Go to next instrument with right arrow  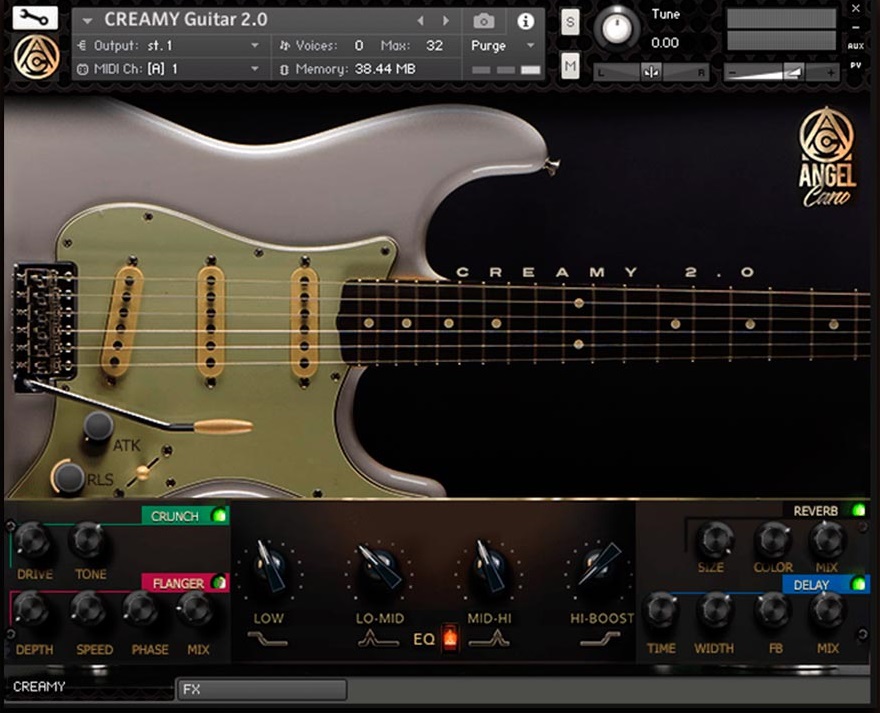446,21
